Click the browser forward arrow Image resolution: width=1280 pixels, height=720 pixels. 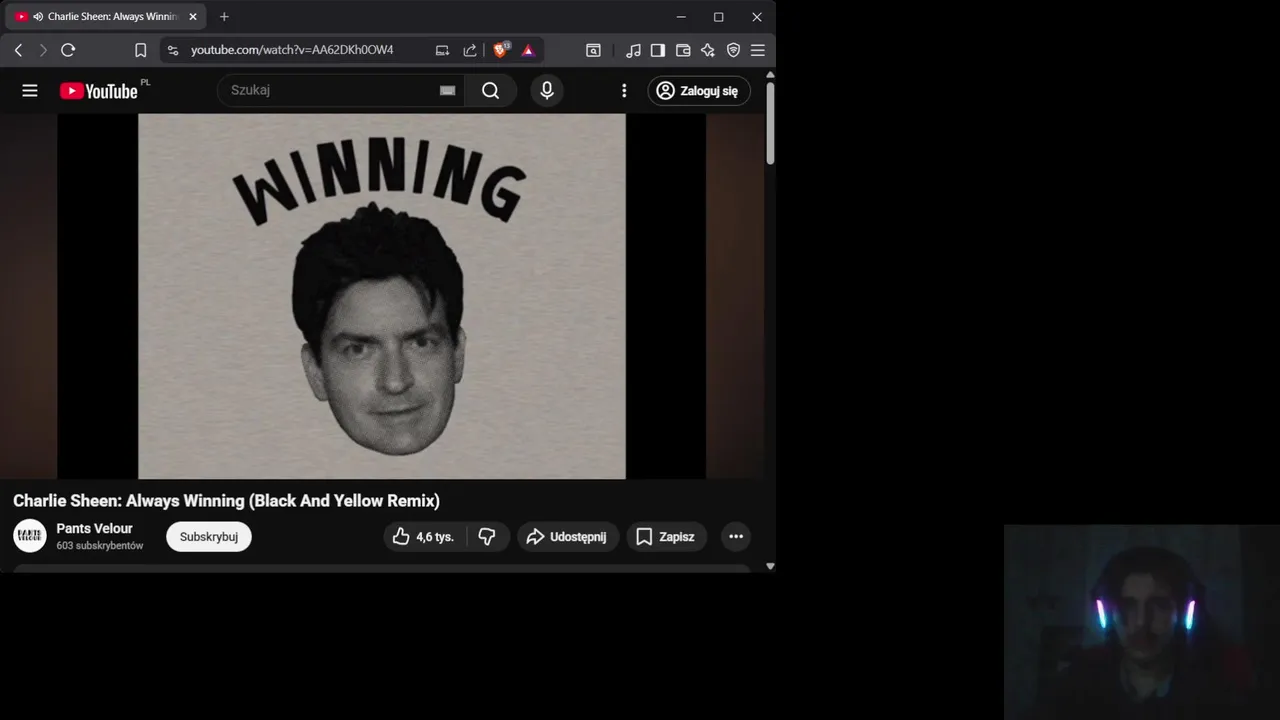[x=43, y=50]
